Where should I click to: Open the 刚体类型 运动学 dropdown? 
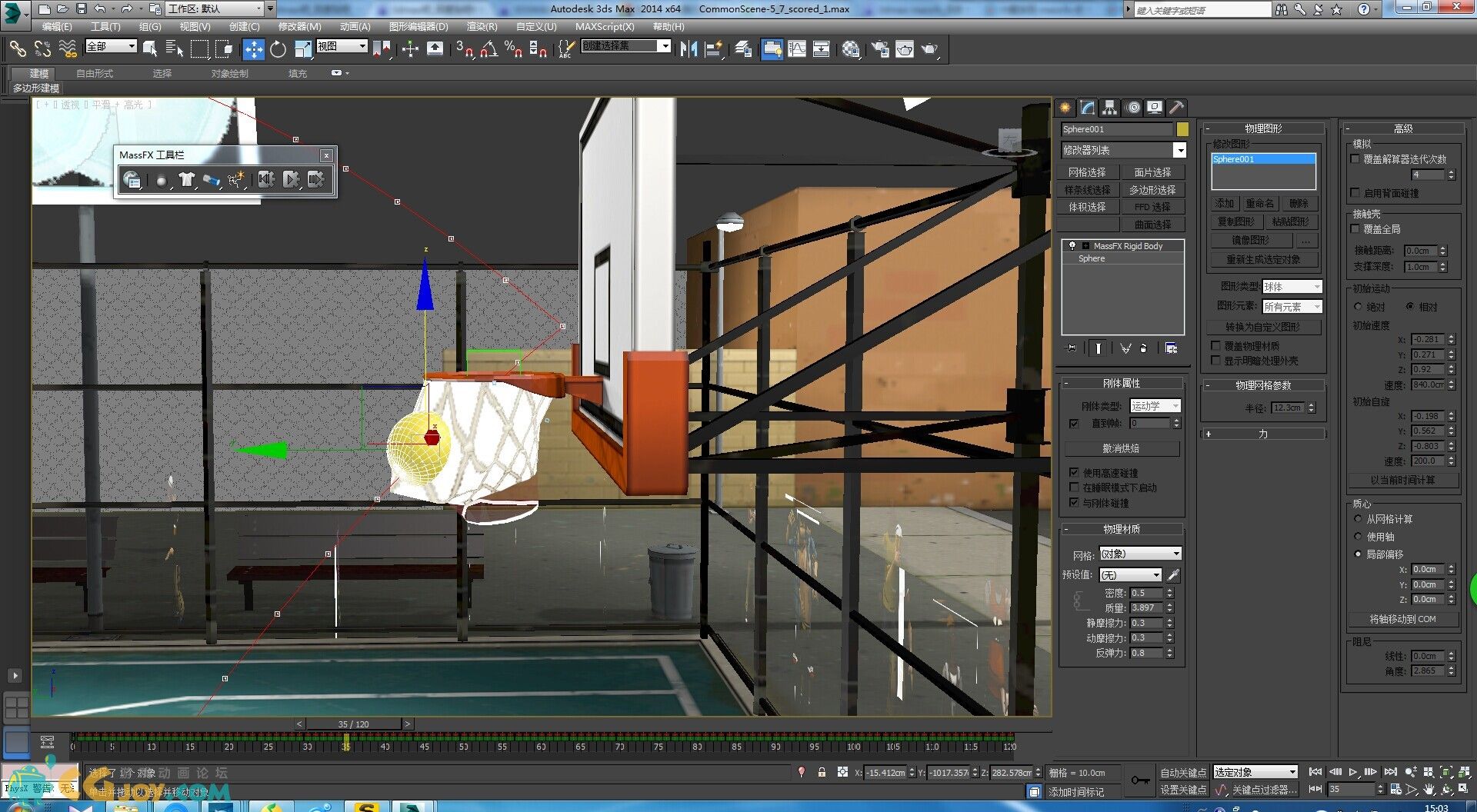[1155, 406]
